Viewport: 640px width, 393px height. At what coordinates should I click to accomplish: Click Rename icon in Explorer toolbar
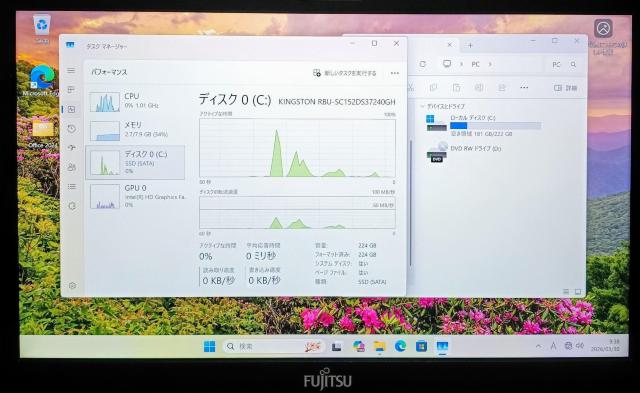point(479,87)
